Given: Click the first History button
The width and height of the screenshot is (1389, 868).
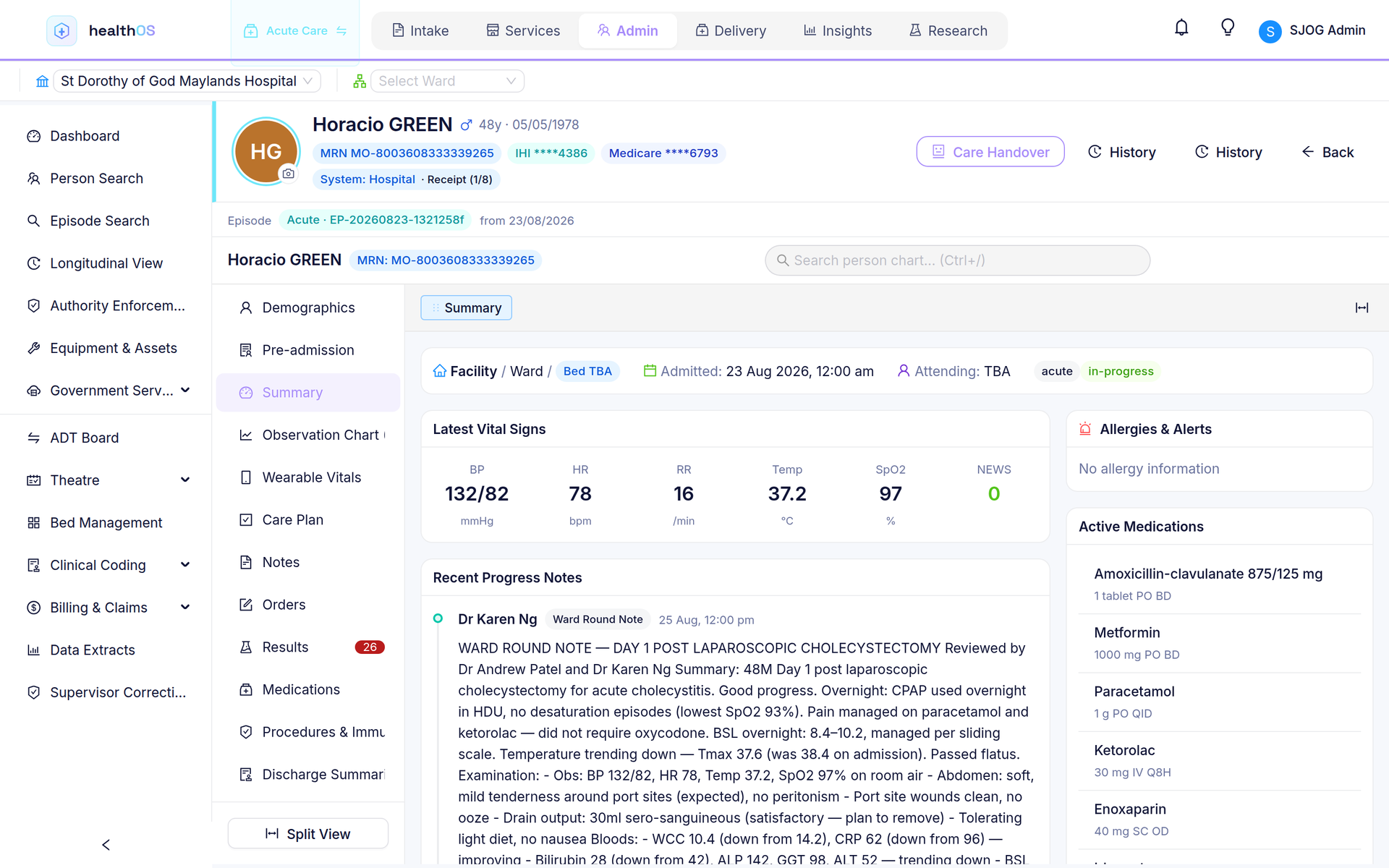Looking at the screenshot, I should (x=1122, y=152).
